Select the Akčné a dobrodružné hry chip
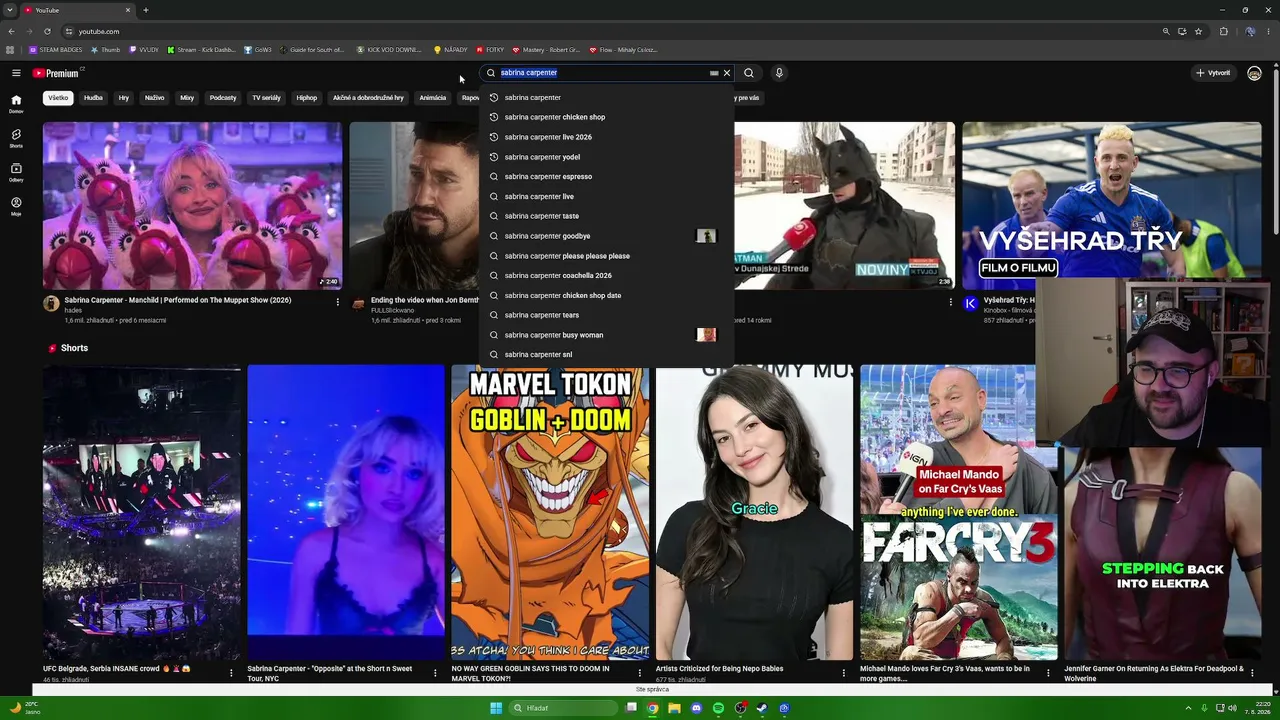This screenshot has width=1280, height=720. click(368, 98)
